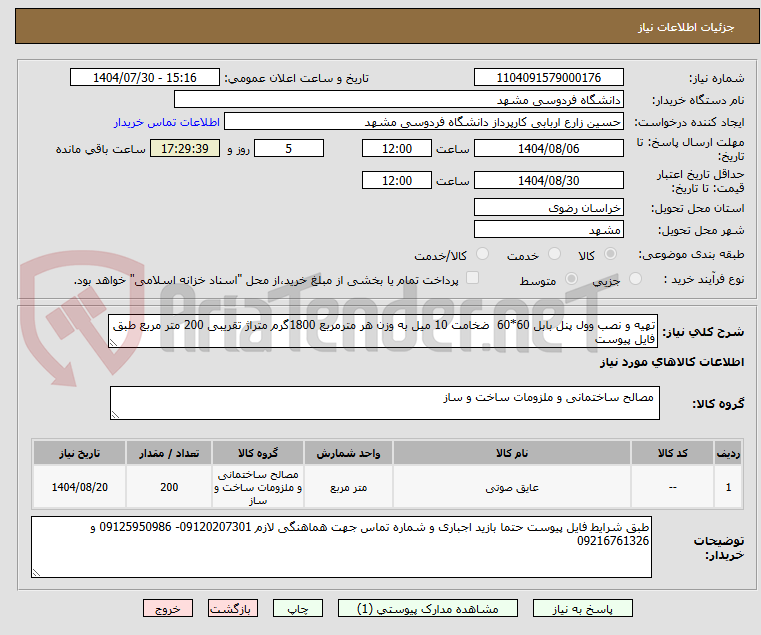Click the بازگشت back button
This screenshot has width=761, height=635.
(233, 608)
